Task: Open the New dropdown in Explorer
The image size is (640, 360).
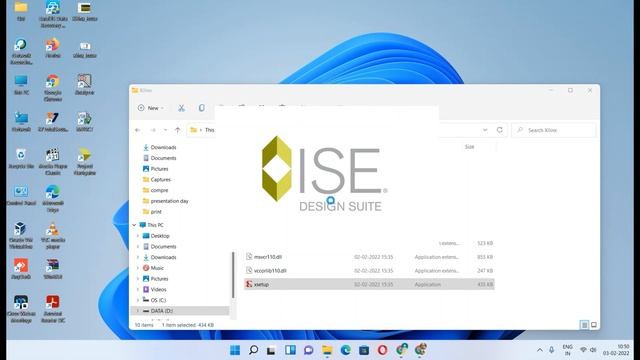Action: pyautogui.click(x=151, y=108)
